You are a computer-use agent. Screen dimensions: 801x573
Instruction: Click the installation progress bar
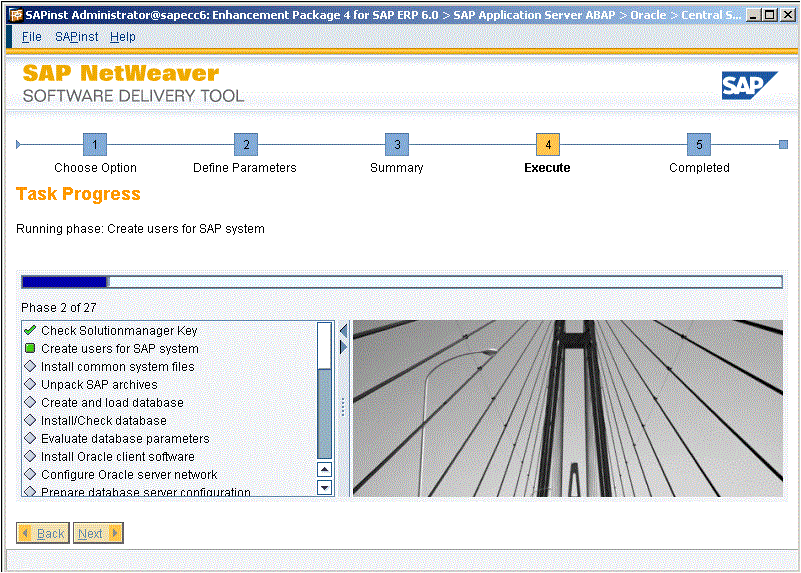[x=401, y=282]
